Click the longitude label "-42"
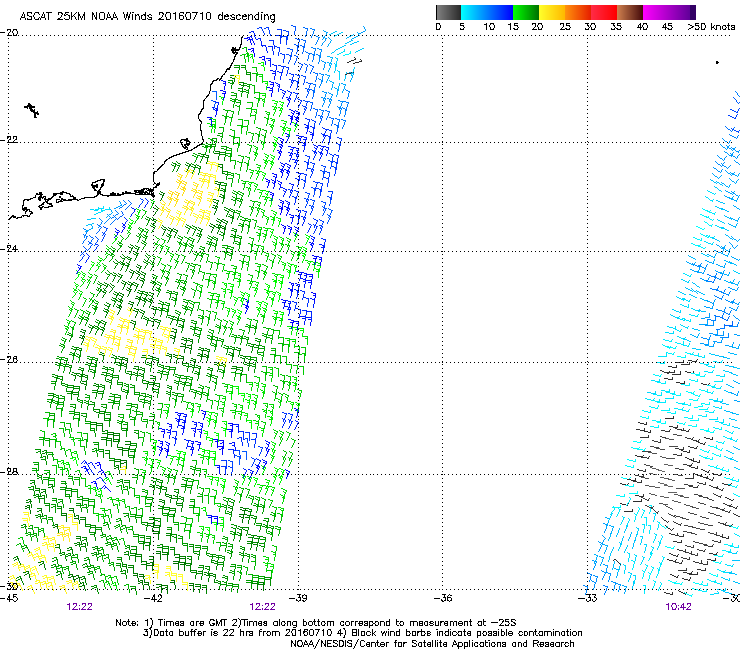The image size is (740, 650). [x=153, y=598]
